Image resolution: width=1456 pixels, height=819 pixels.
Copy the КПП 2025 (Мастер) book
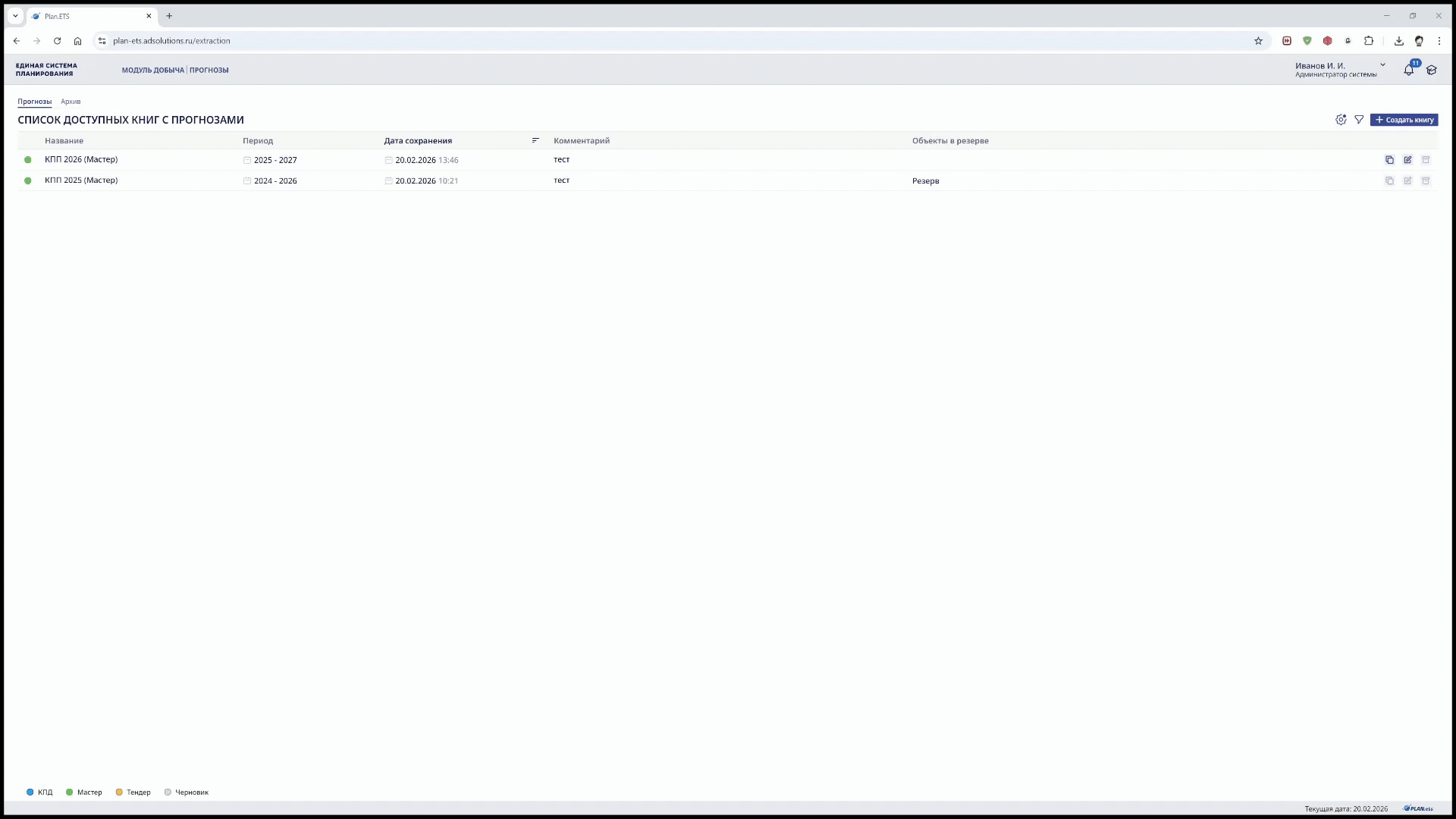pos(1389,180)
